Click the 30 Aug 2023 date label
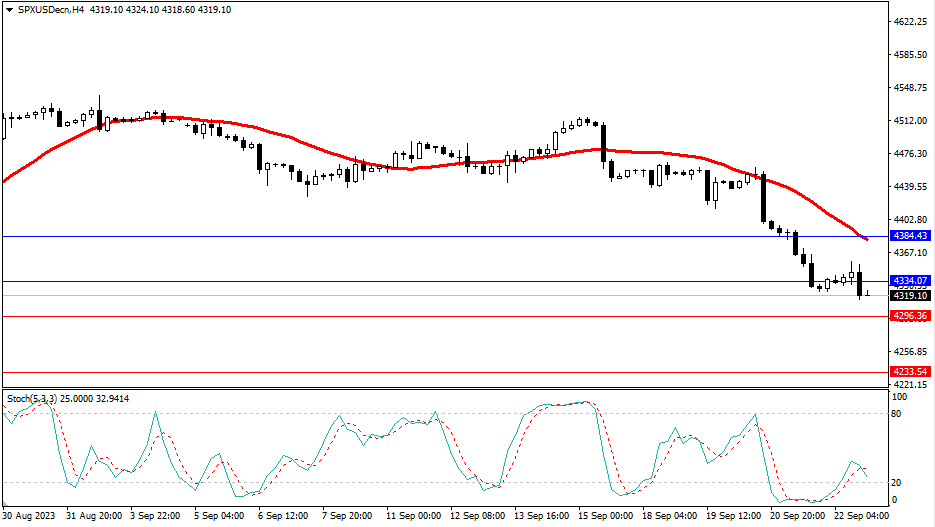 [30, 516]
